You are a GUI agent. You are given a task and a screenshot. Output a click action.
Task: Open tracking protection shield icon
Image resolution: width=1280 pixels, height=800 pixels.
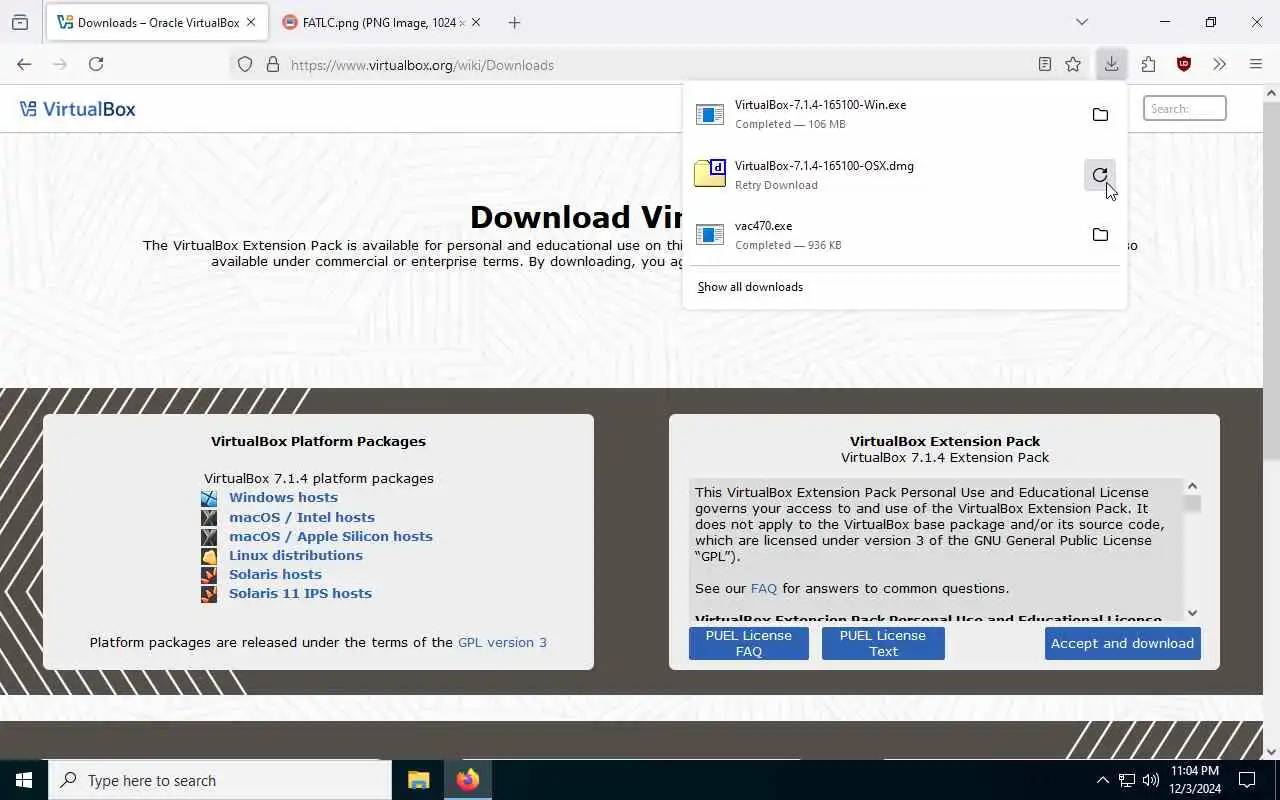245,65
